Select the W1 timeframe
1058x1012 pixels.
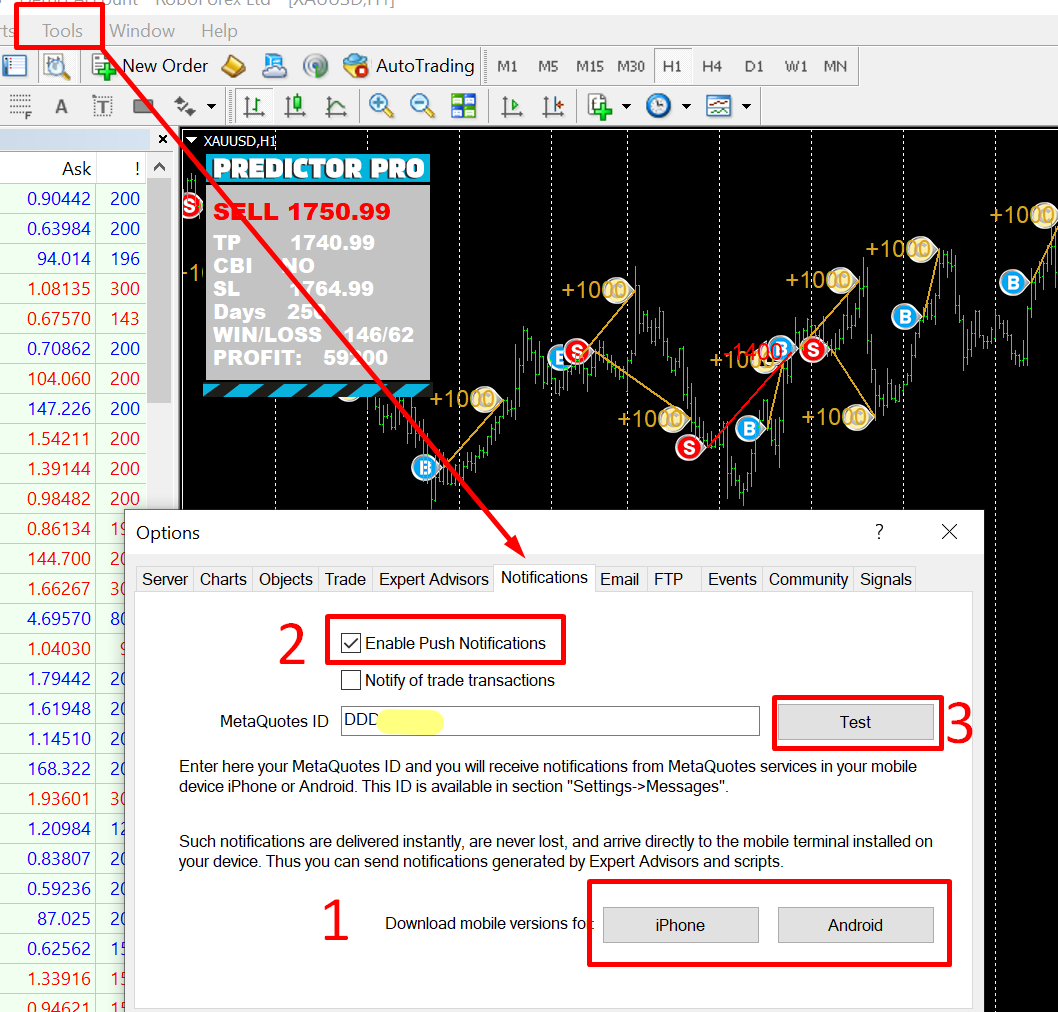coord(796,66)
